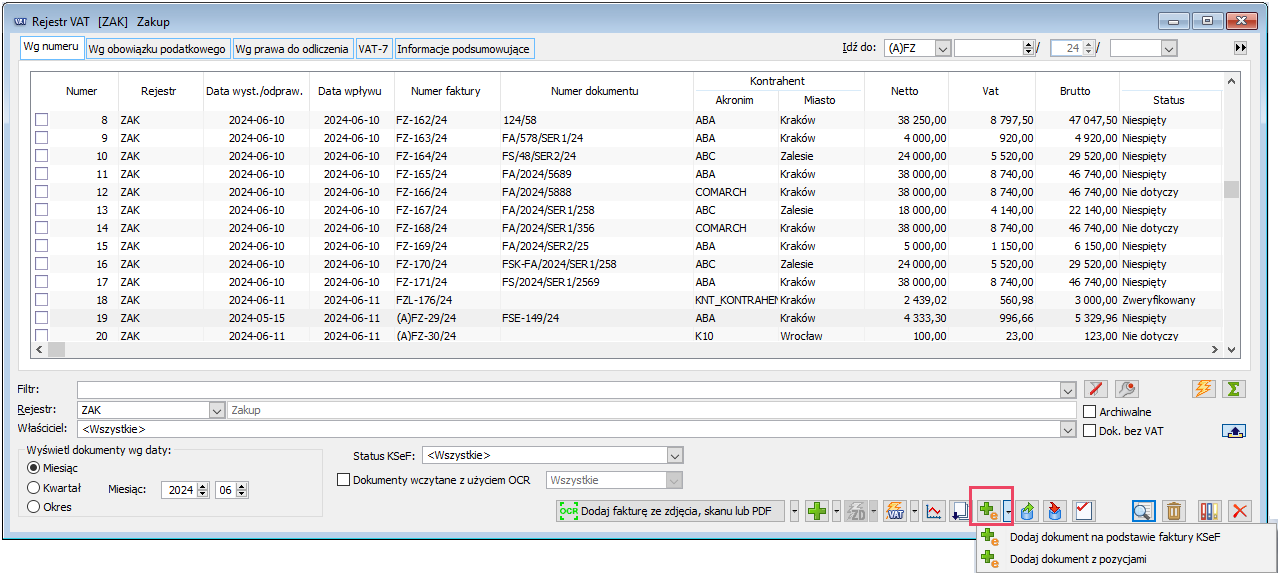Expand the arrow next to the VAT lightning icon
The image size is (1283, 577).
[x=913, y=511]
